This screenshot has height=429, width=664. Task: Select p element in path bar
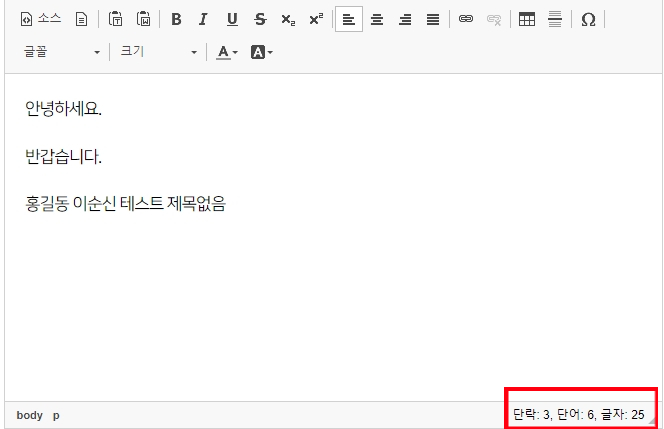coord(56,415)
